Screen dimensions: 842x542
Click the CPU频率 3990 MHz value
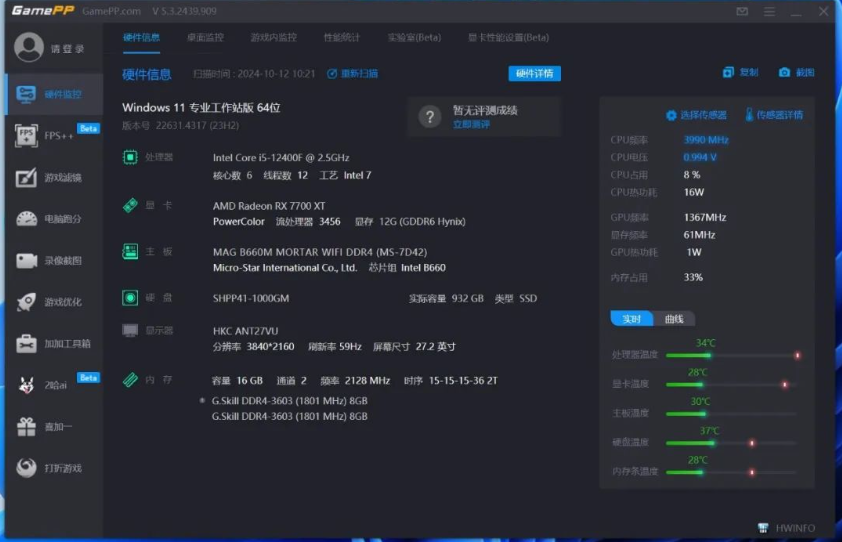706,140
